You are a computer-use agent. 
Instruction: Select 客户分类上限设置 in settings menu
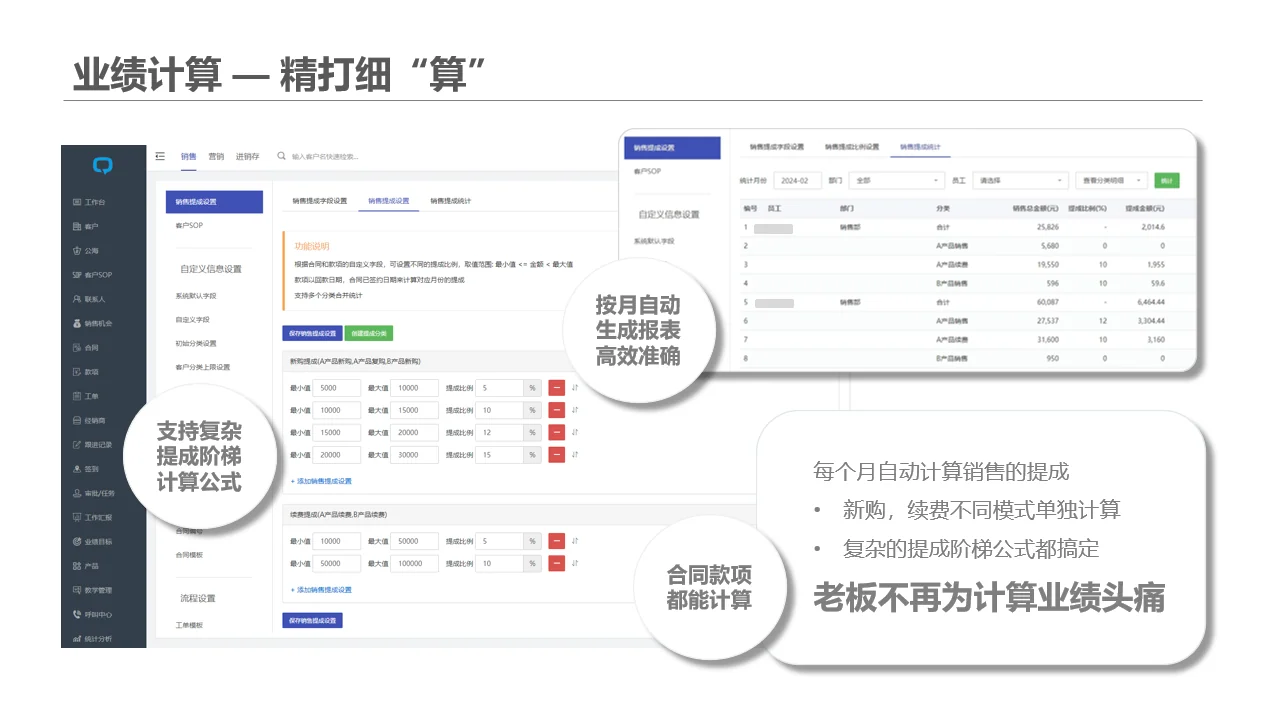203,367
